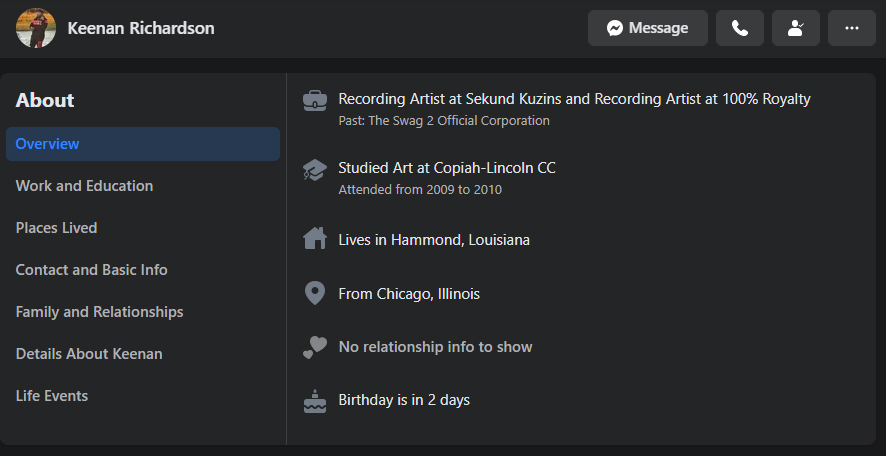886x456 pixels.
Task: Click the friends status icon button
Action: point(796,28)
